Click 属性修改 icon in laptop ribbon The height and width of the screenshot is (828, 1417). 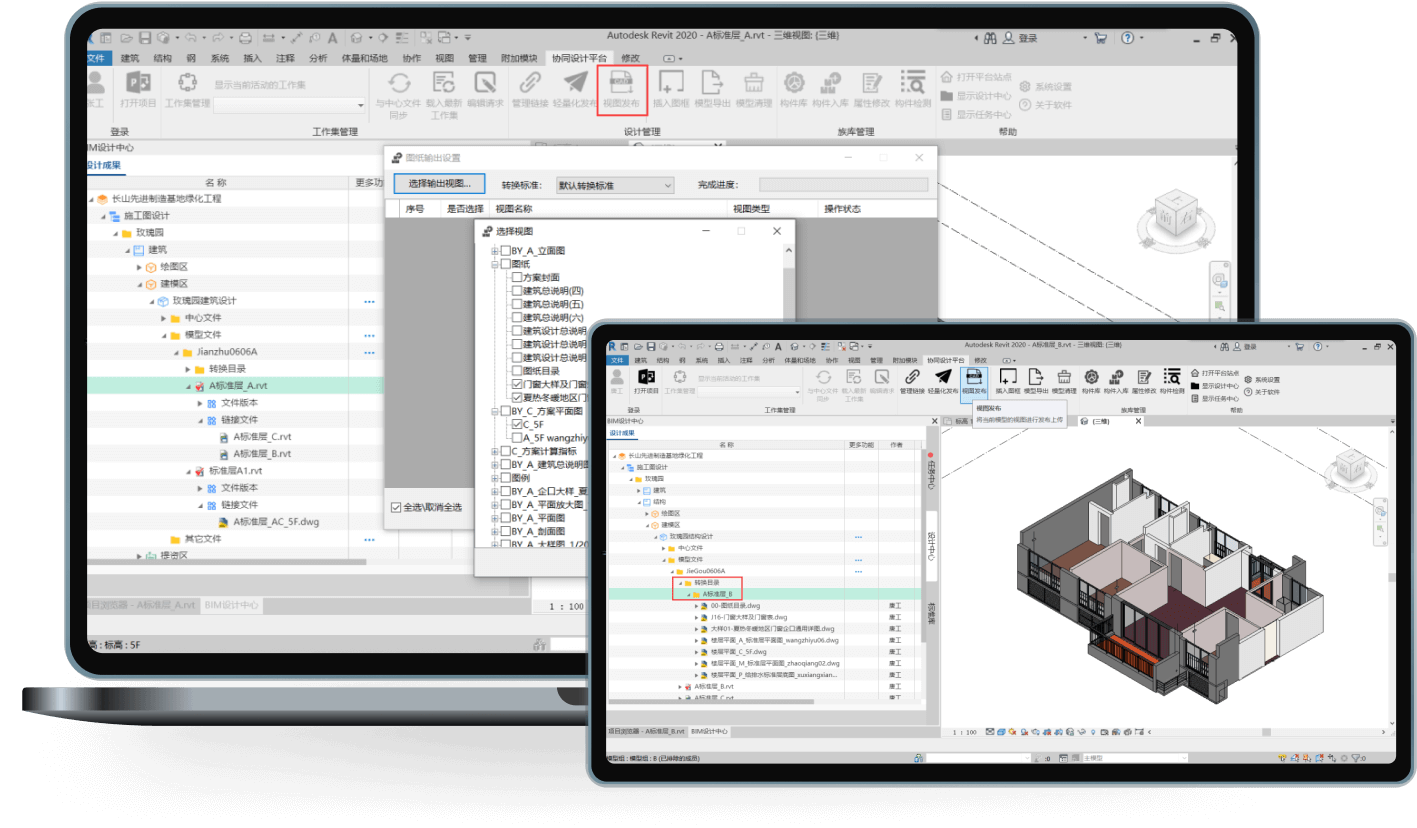click(x=871, y=83)
